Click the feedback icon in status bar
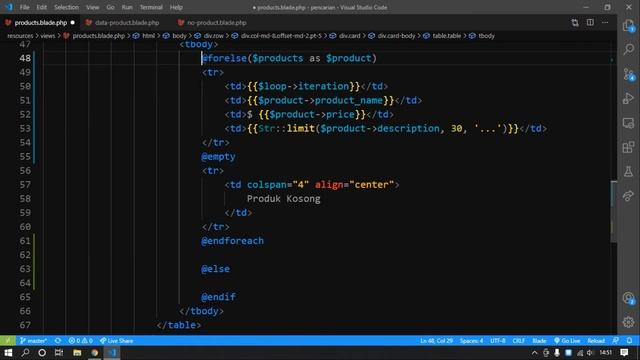 (x=616, y=341)
